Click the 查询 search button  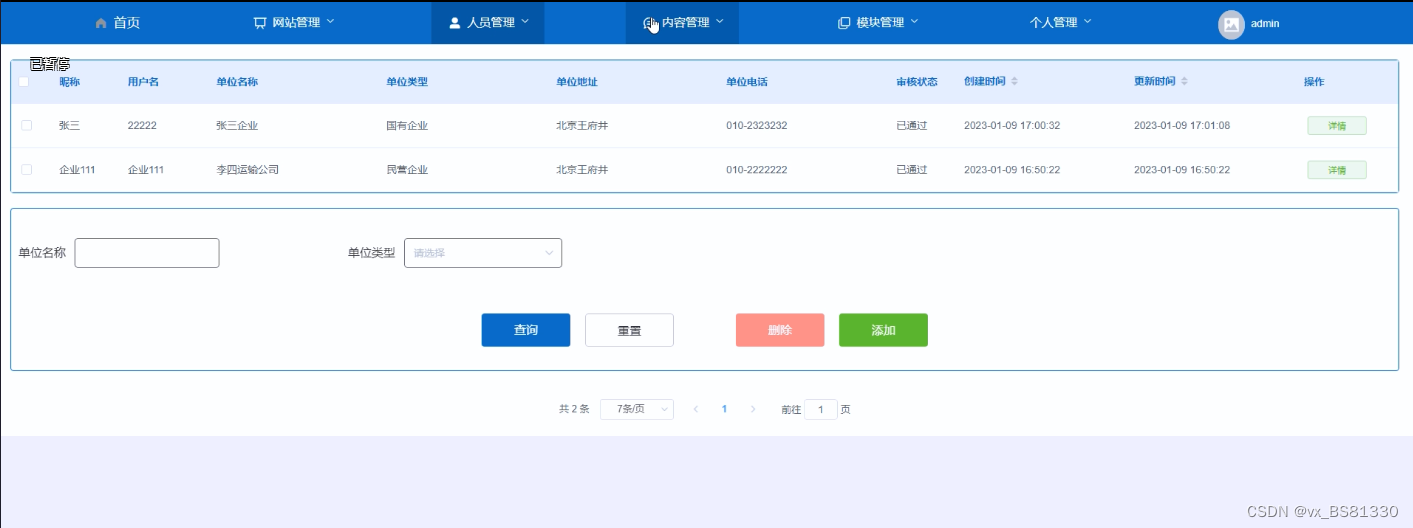click(526, 330)
